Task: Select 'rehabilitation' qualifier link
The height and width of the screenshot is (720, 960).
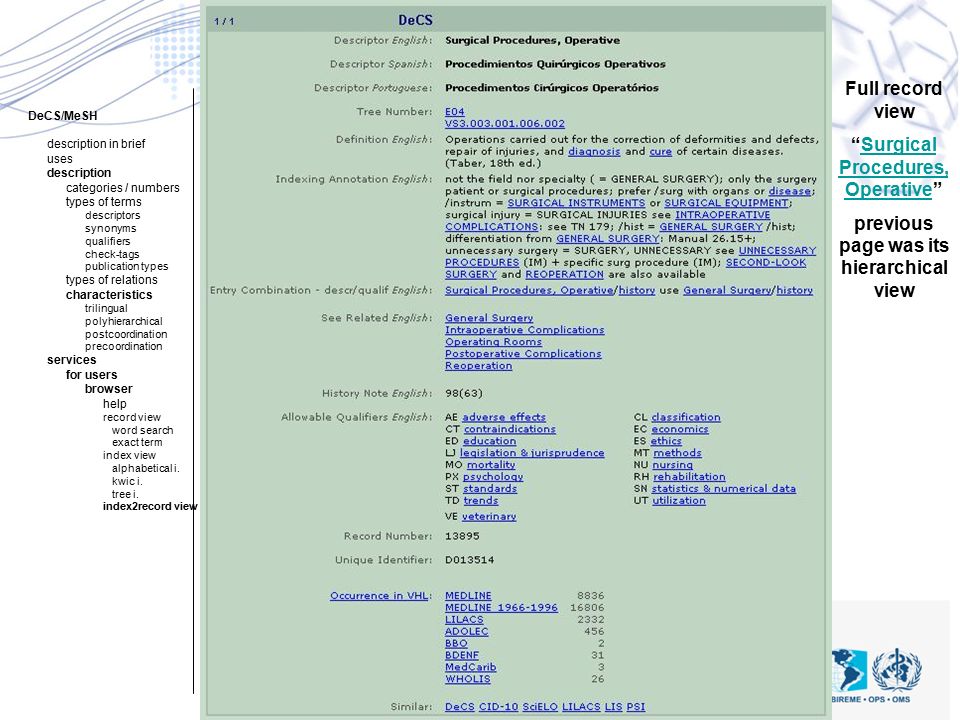Action: pyautogui.click(x=689, y=476)
